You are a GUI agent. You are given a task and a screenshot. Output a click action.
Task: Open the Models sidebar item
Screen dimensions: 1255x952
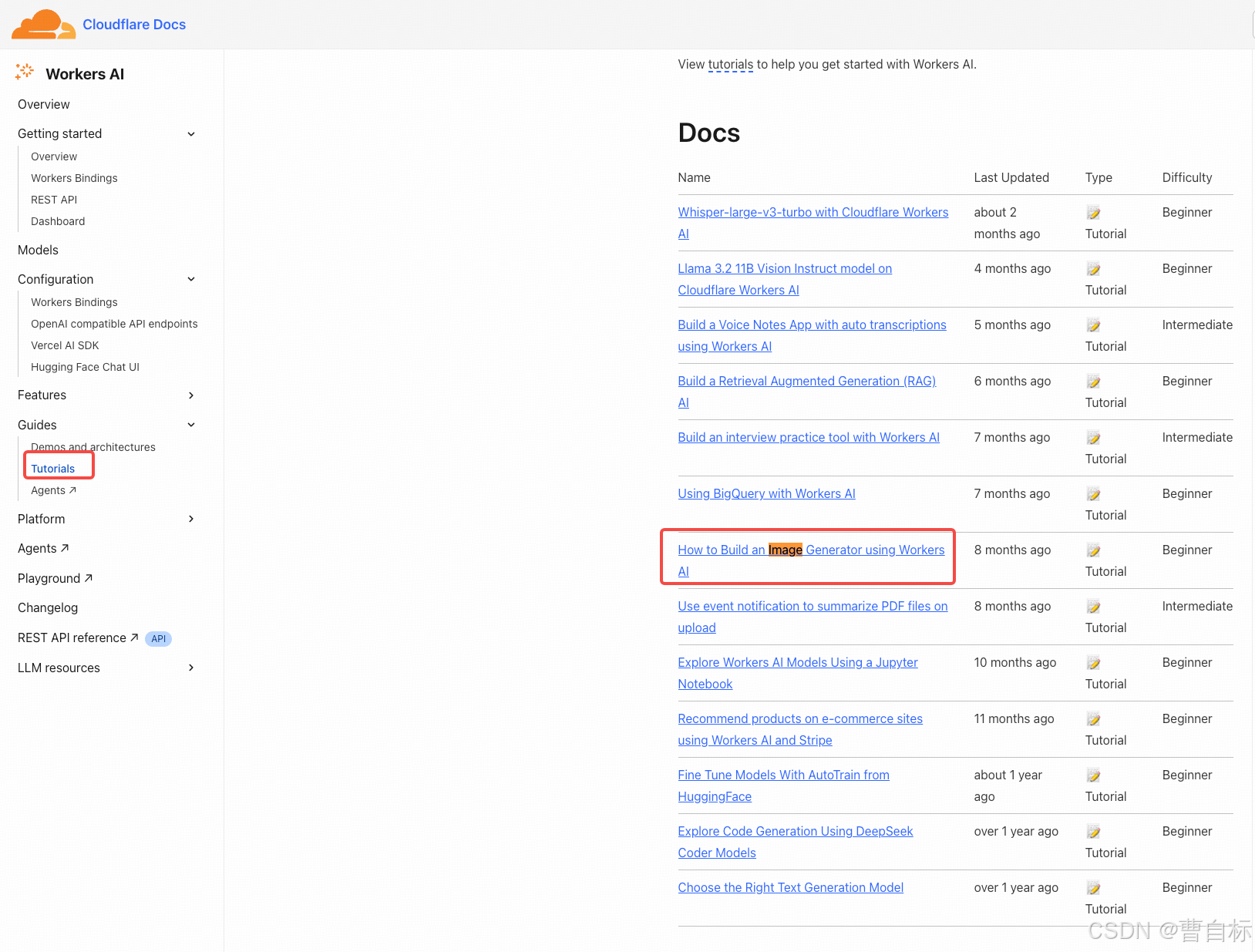pos(38,250)
